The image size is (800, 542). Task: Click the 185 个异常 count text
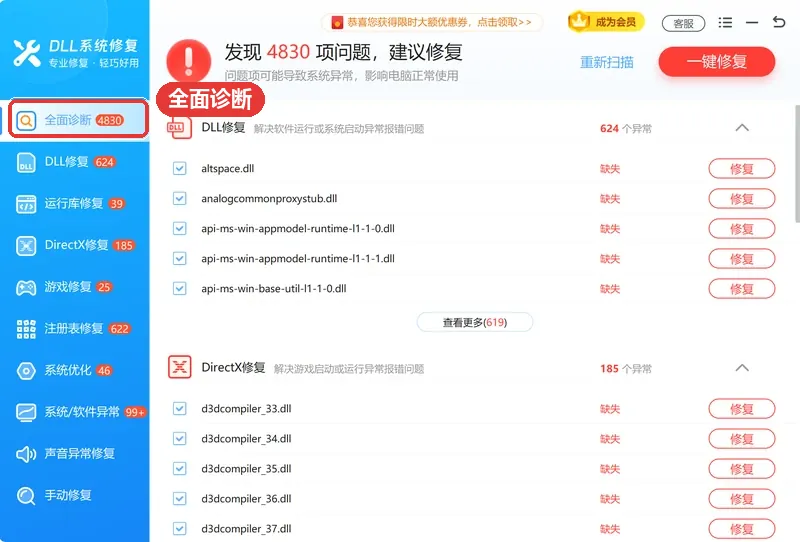(626, 368)
